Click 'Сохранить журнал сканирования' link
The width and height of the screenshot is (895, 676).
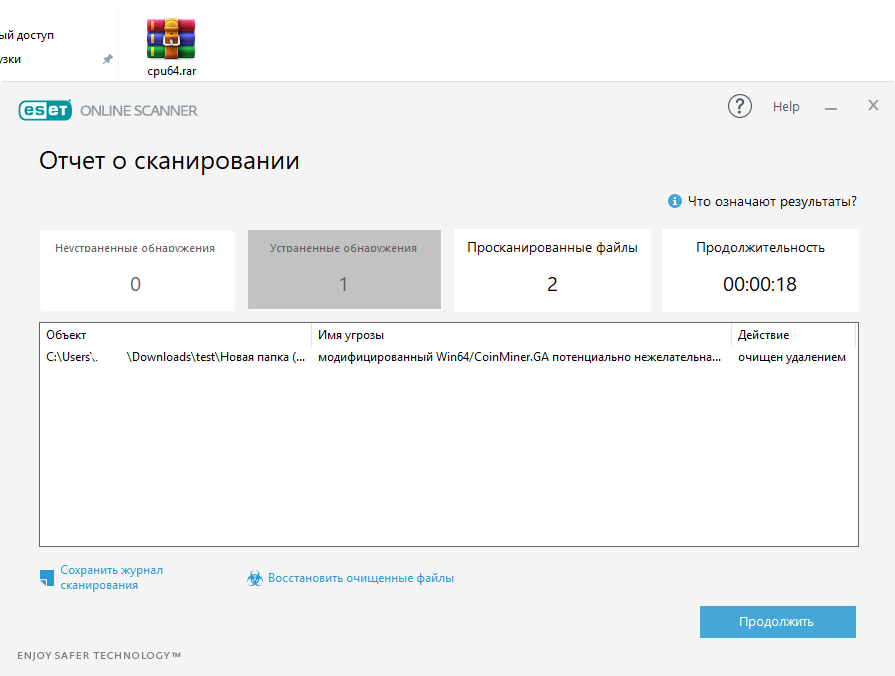[111, 577]
